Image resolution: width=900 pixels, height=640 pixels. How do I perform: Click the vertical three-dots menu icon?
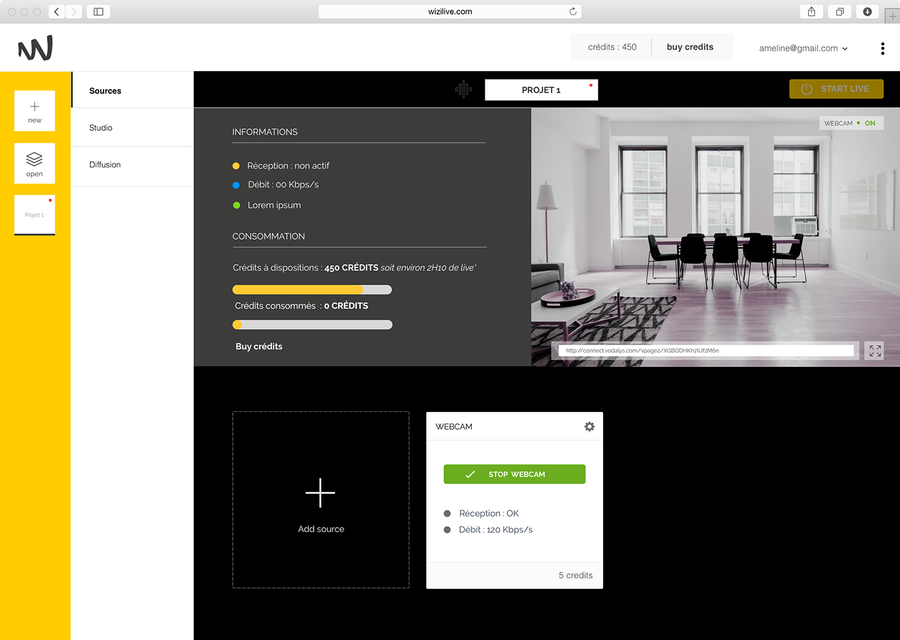pyautogui.click(x=882, y=48)
